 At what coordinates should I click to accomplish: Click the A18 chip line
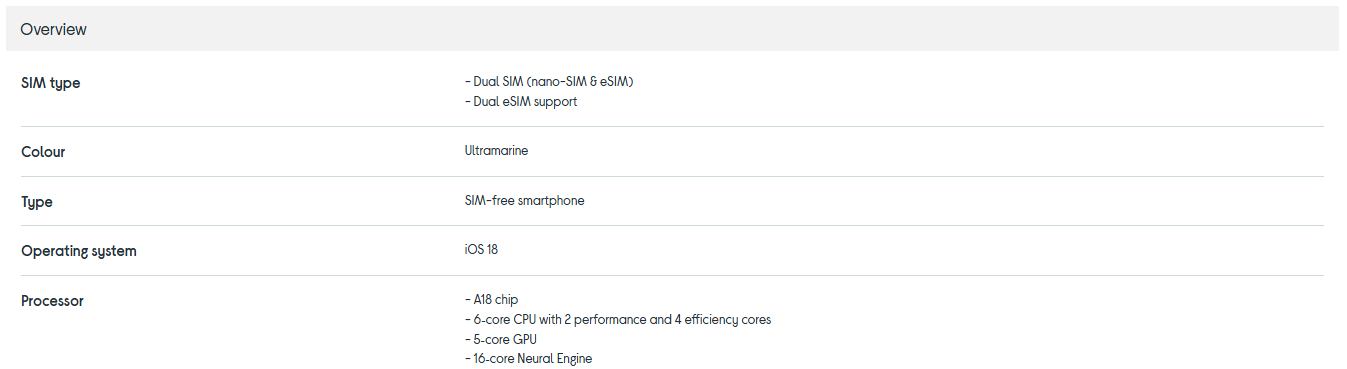pyautogui.click(x=492, y=300)
